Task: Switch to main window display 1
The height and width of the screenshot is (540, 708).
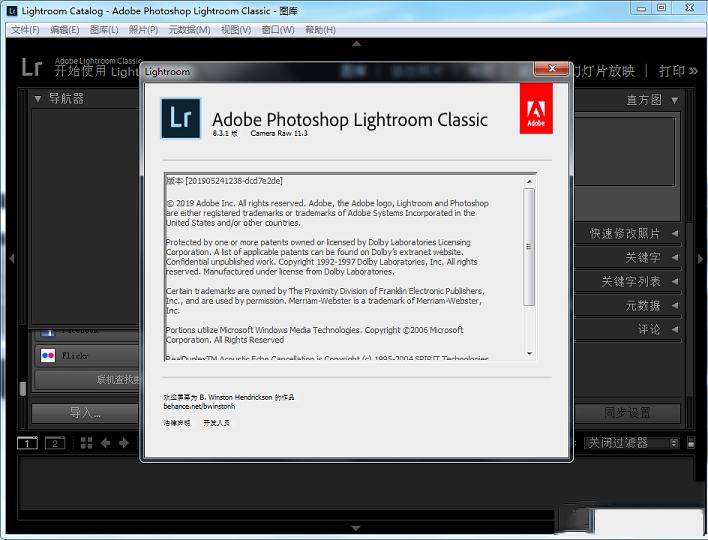Action: [x=27, y=443]
